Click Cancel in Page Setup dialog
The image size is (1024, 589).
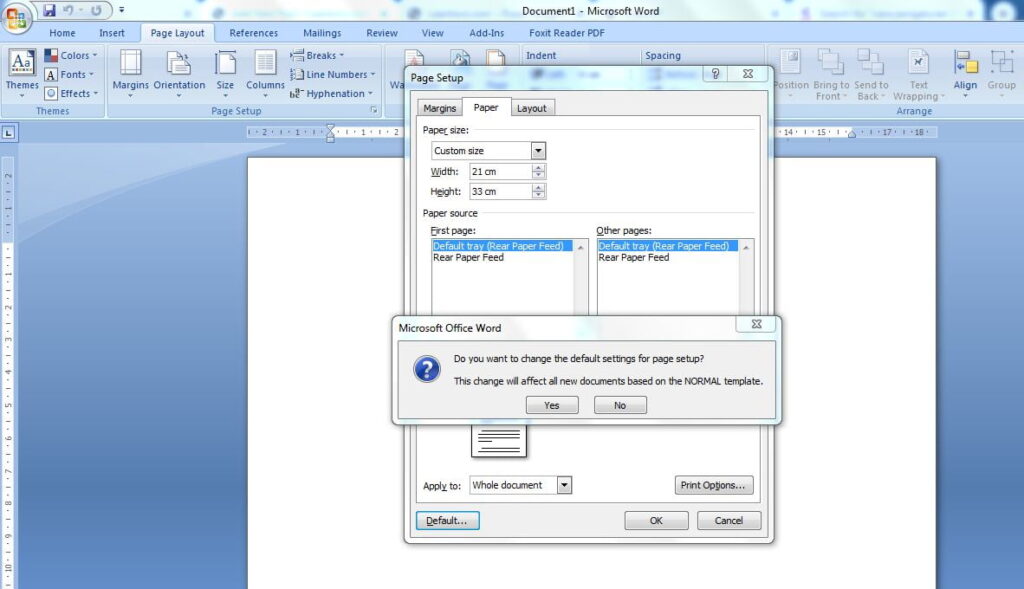pos(729,520)
